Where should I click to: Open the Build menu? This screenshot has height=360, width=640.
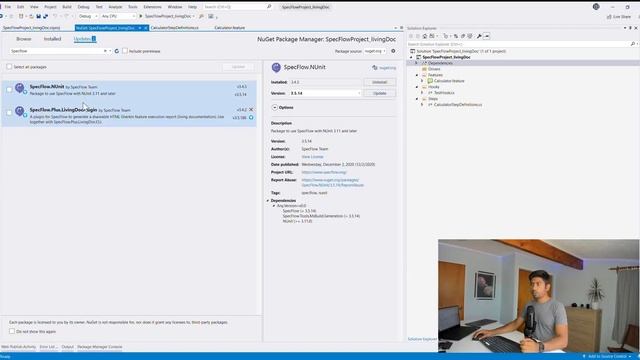tap(67, 7)
